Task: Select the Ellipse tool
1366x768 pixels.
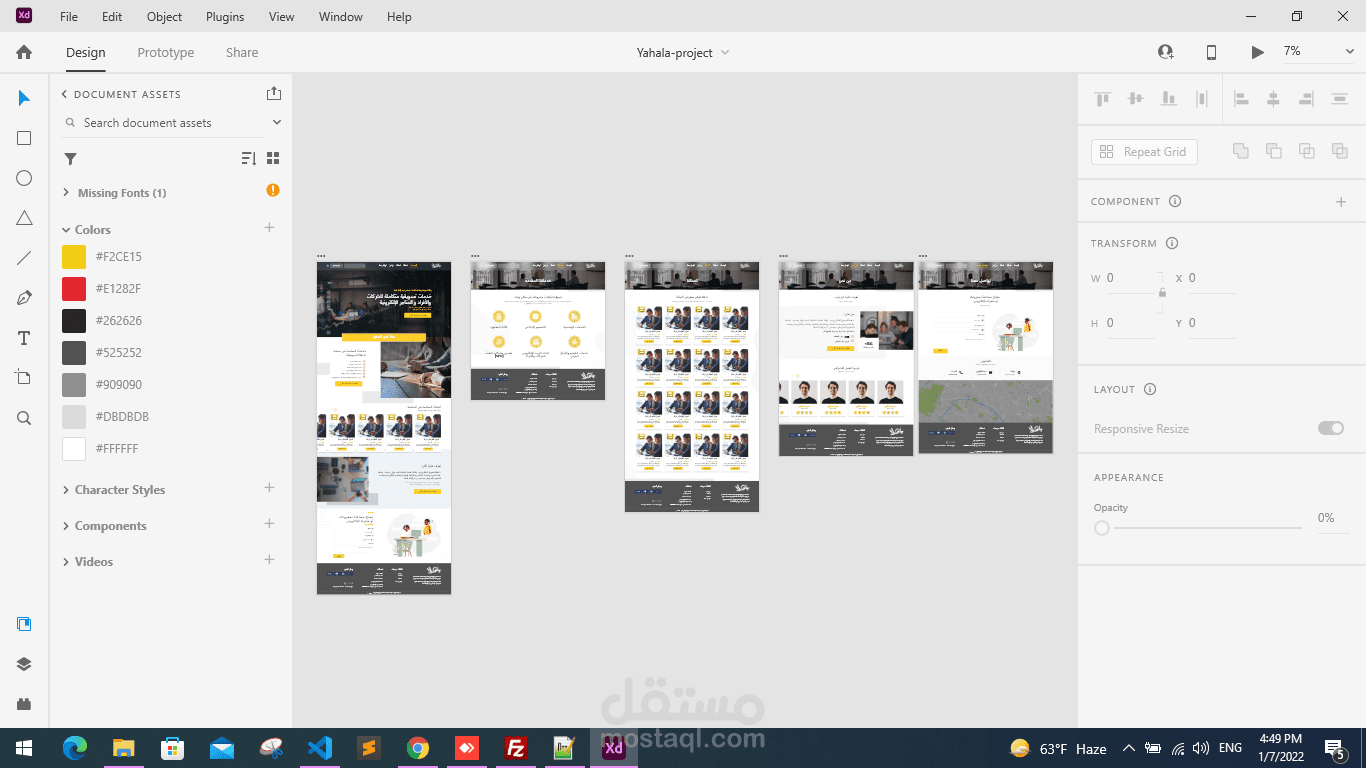Action: [24, 178]
